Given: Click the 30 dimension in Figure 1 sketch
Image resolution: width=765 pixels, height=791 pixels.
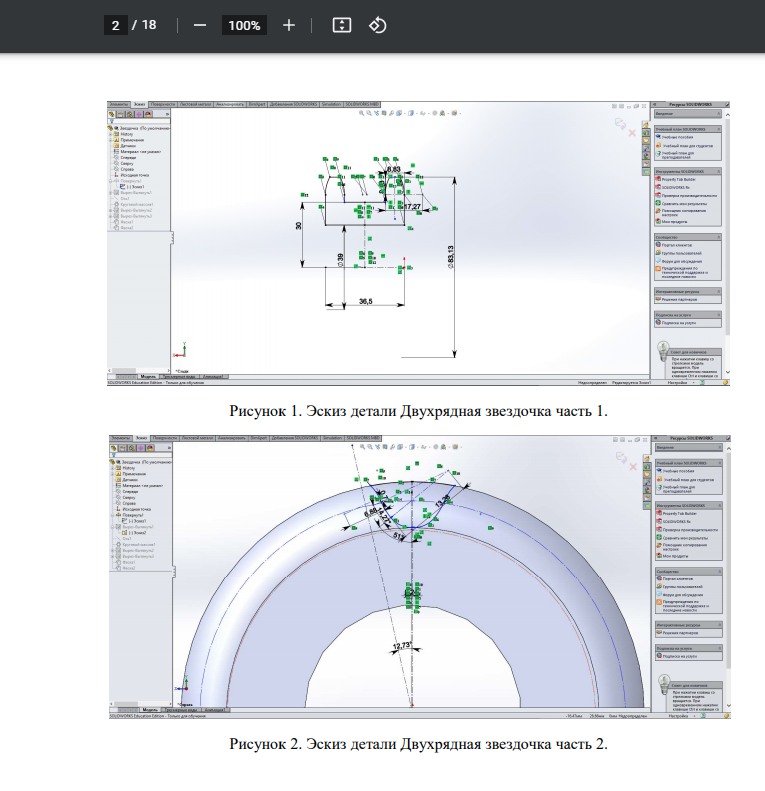Looking at the screenshot, I should pos(298,225).
